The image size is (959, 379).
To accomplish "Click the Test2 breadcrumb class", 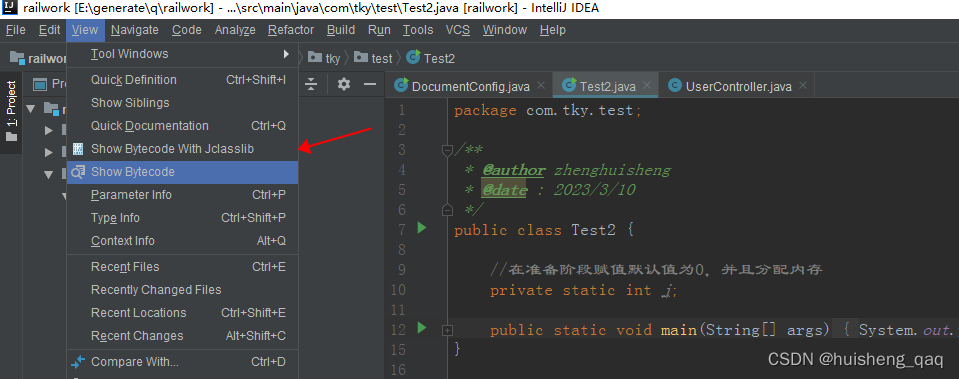I will [x=431, y=59].
